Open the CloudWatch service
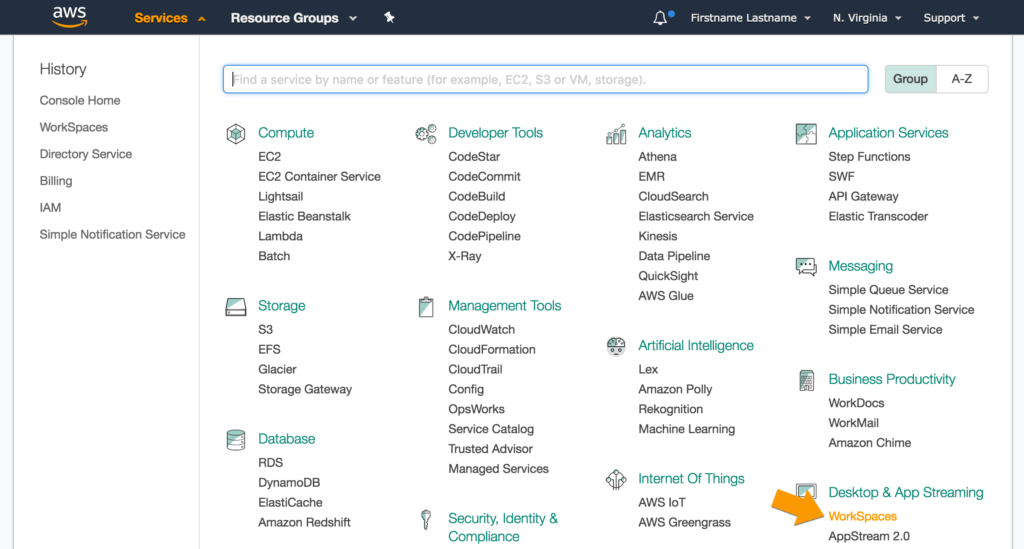 click(x=481, y=330)
